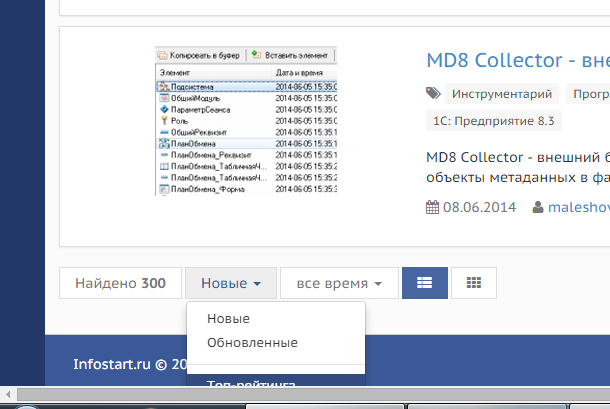Switch to list view layout
The image size is (610, 409).
pyautogui.click(x=425, y=283)
